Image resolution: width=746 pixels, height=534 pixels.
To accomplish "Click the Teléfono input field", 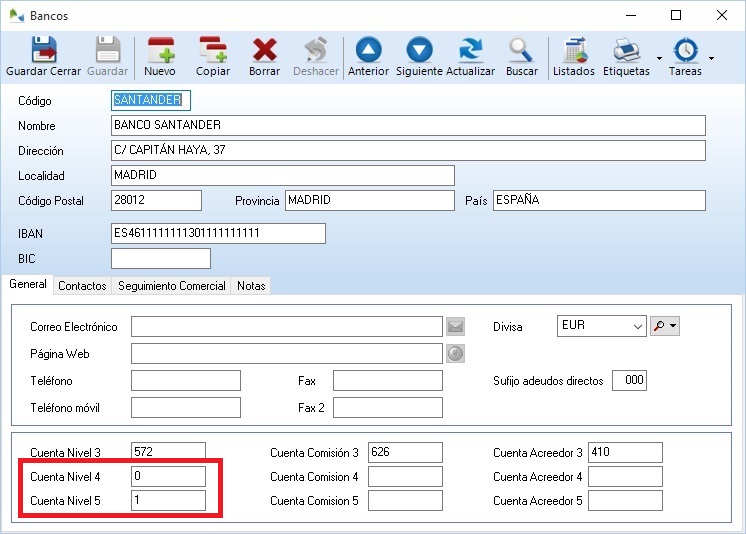I will (186, 381).
